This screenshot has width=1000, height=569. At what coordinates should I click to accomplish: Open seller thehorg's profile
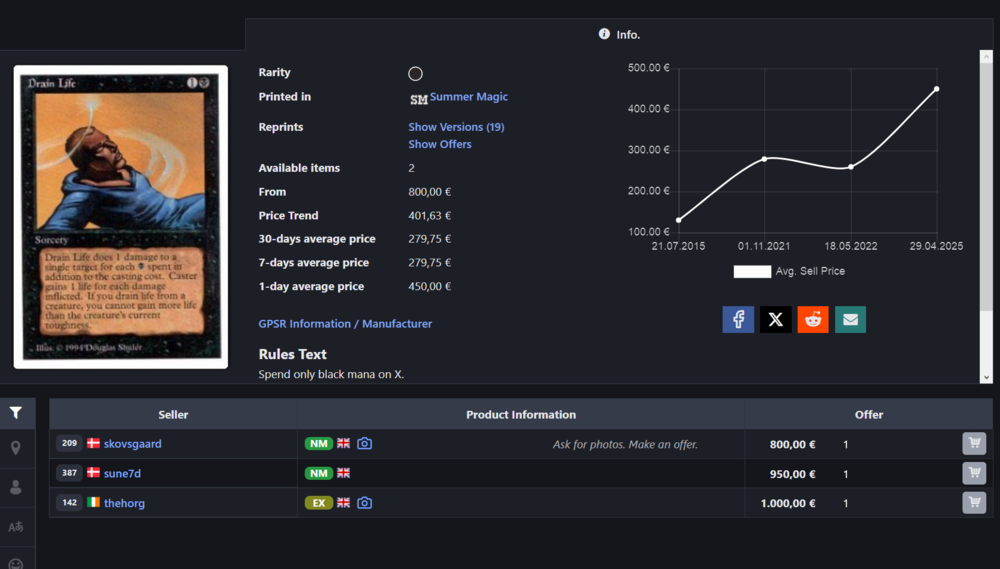tap(124, 503)
